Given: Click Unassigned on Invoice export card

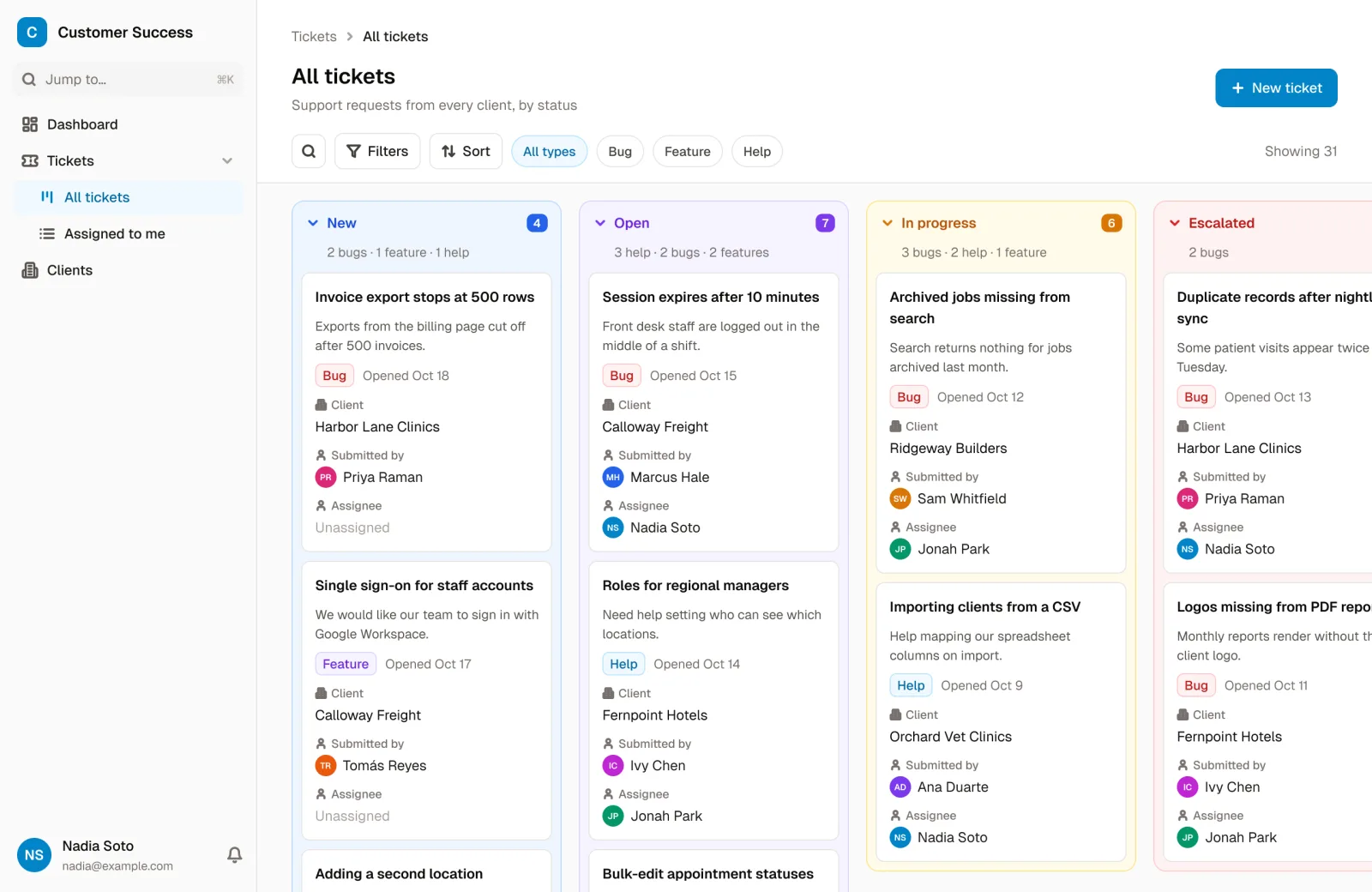Looking at the screenshot, I should point(352,527).
